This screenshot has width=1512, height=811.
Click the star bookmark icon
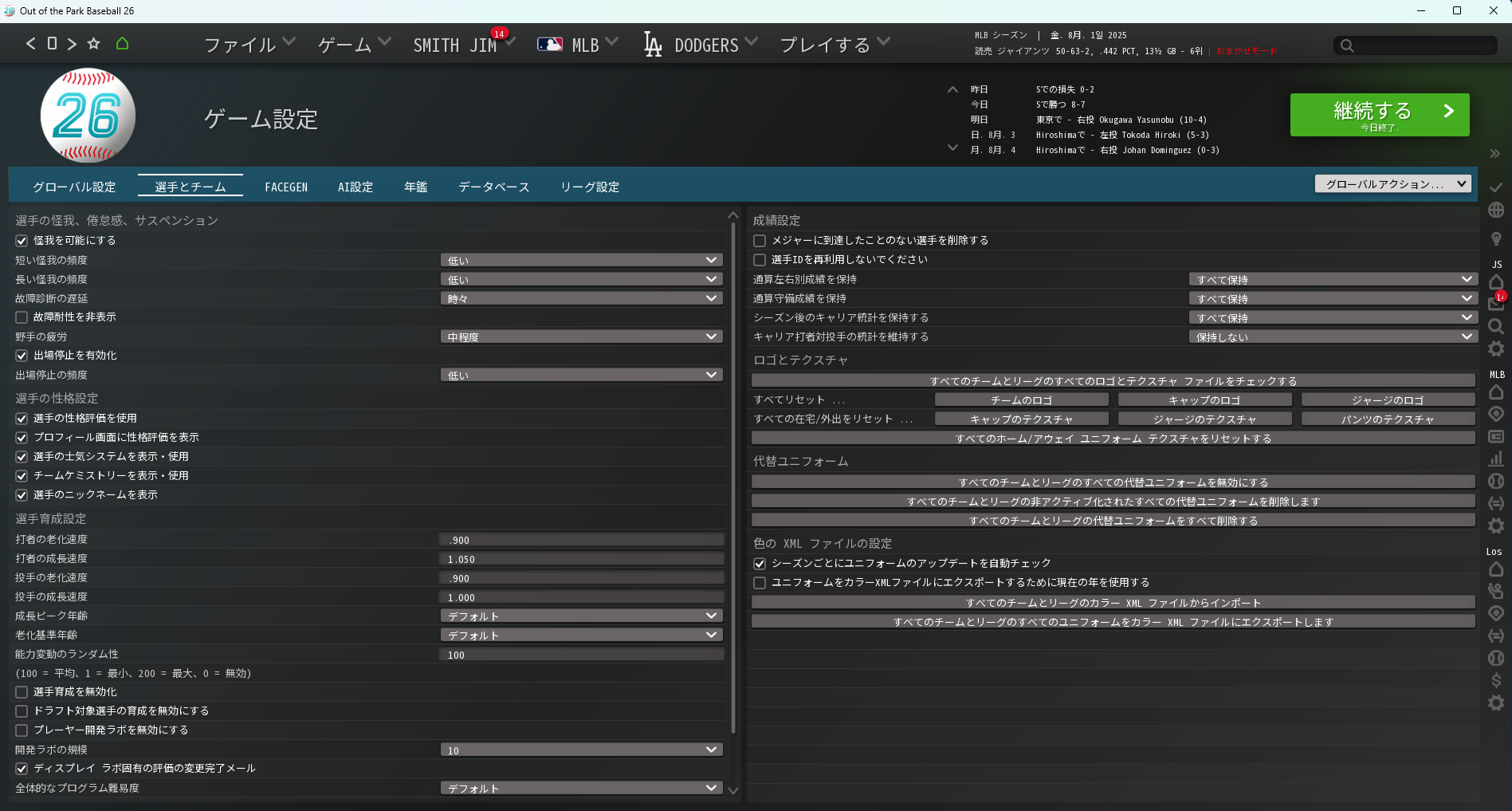94,44
